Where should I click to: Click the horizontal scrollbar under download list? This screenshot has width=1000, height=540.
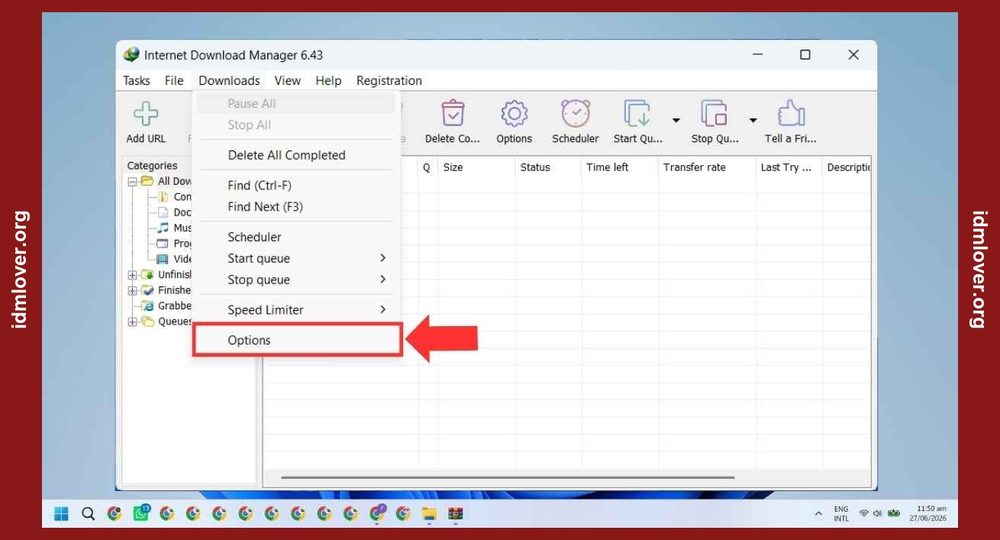click(x=508, y=477)
